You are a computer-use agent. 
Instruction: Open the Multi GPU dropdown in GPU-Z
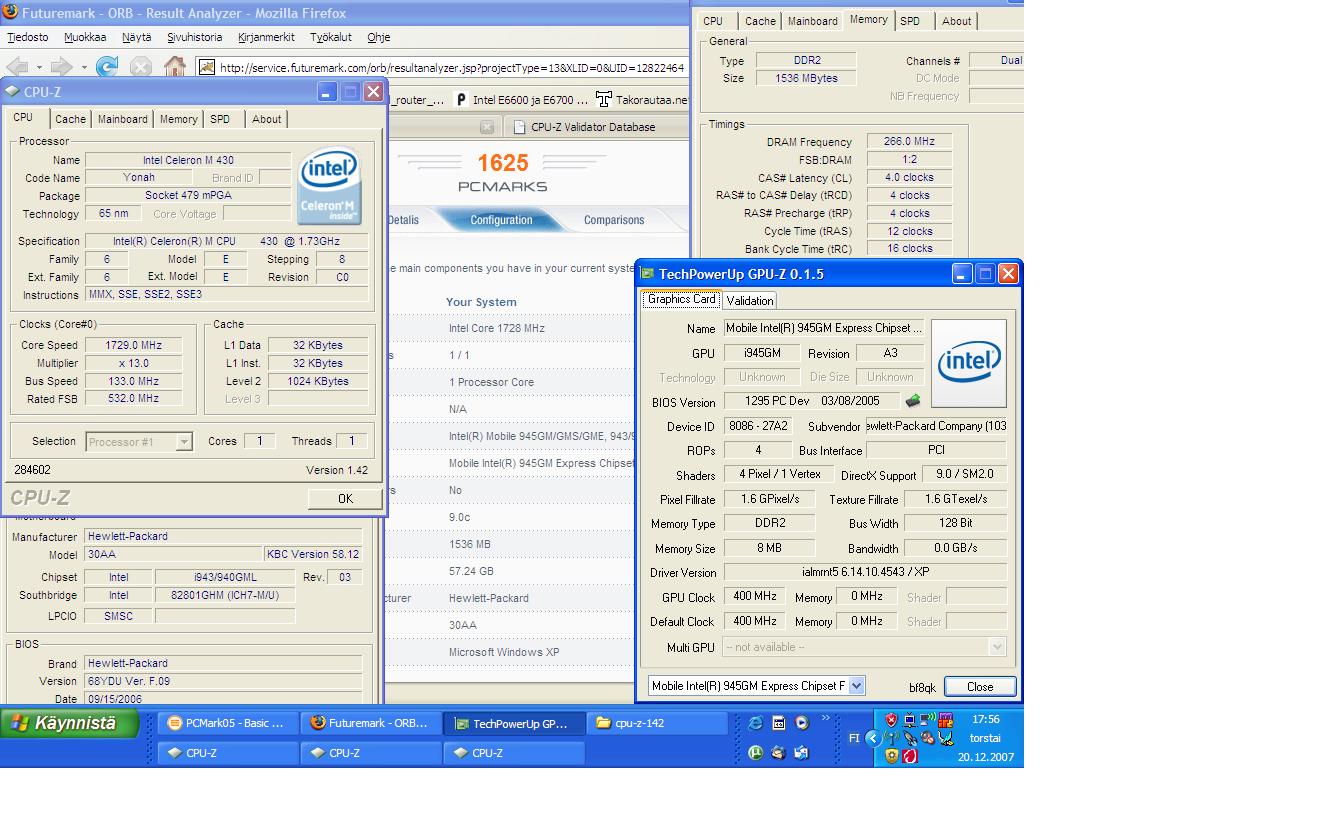pyautogui.click(x=997, y=647)
